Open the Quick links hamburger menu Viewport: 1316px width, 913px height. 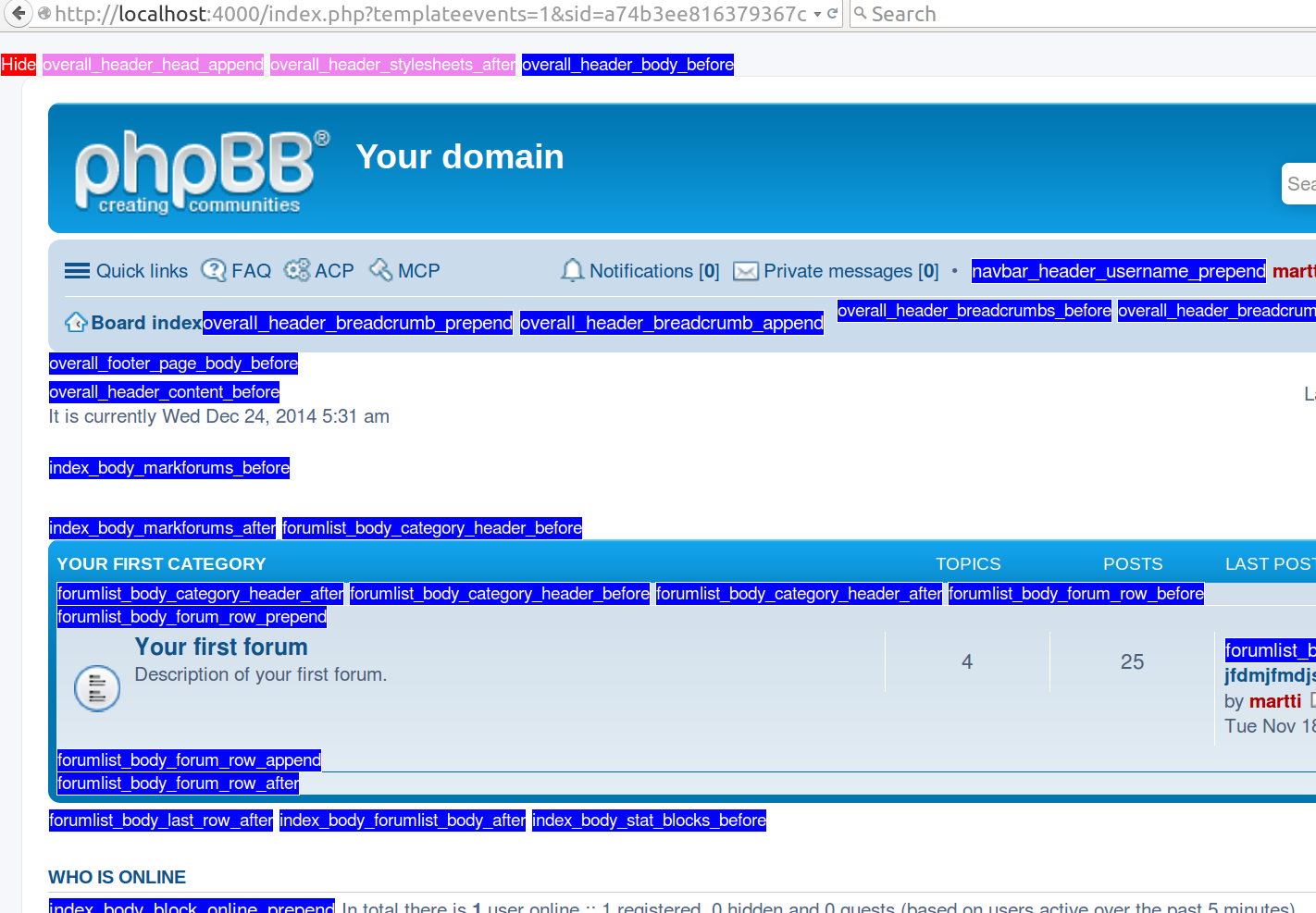pos(77,271)
